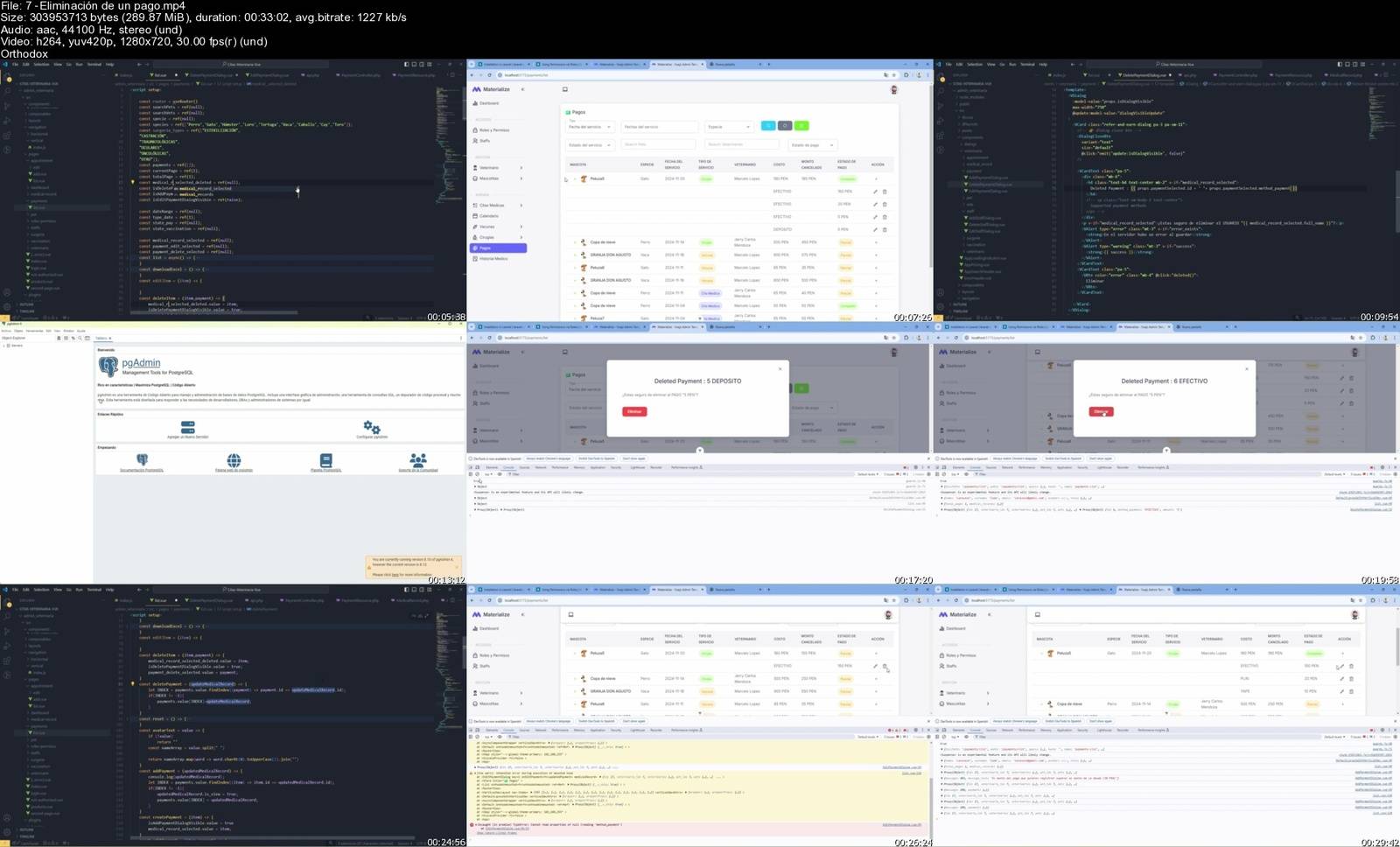Open the Planeta PostgreSQL book icon
The width and height of the screenshot is (1400, 847).
point(325,460)
